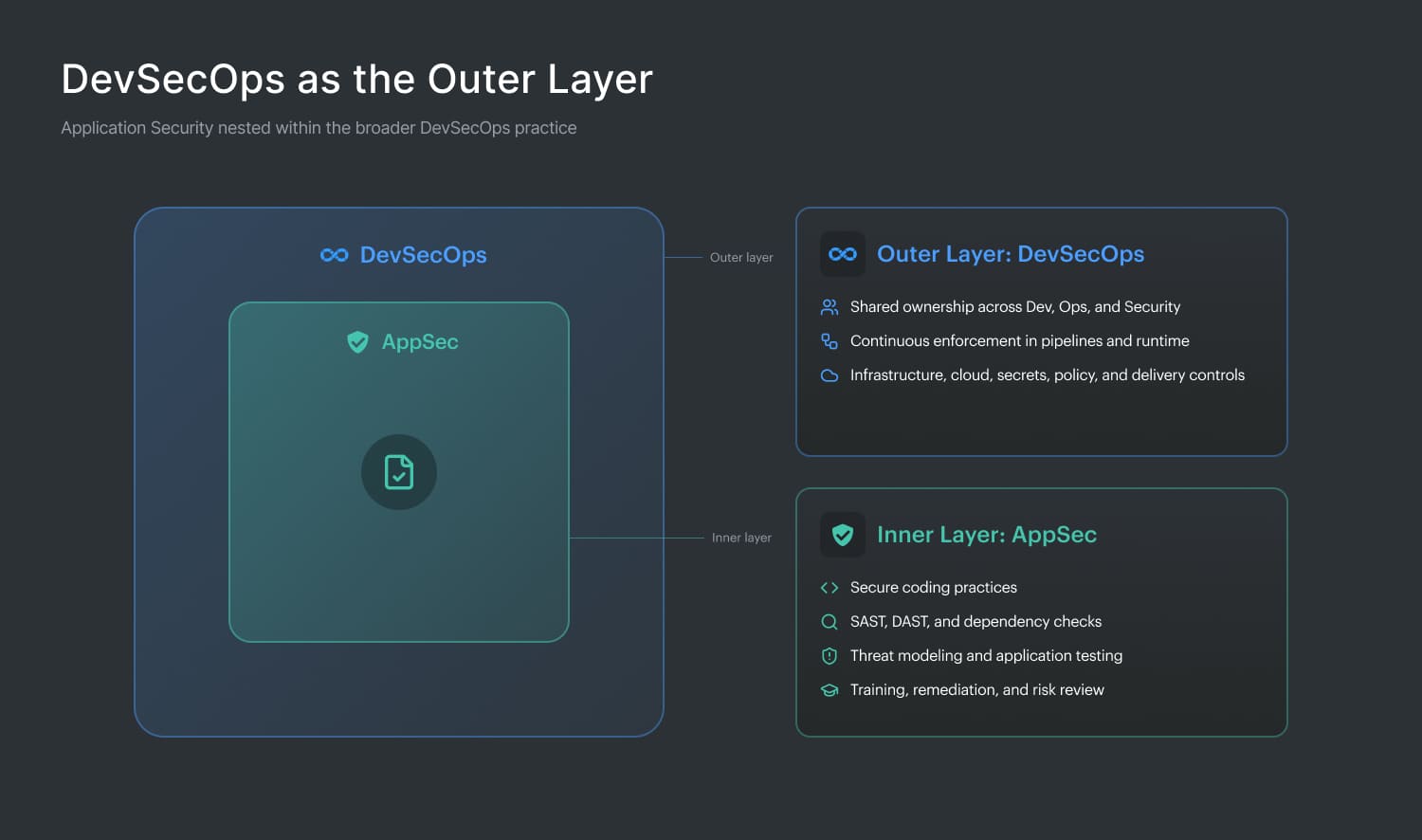Click the infinity icon on the Outer Layer card
The width and height of the screenshot is (1422, 840).
[842, 253]
